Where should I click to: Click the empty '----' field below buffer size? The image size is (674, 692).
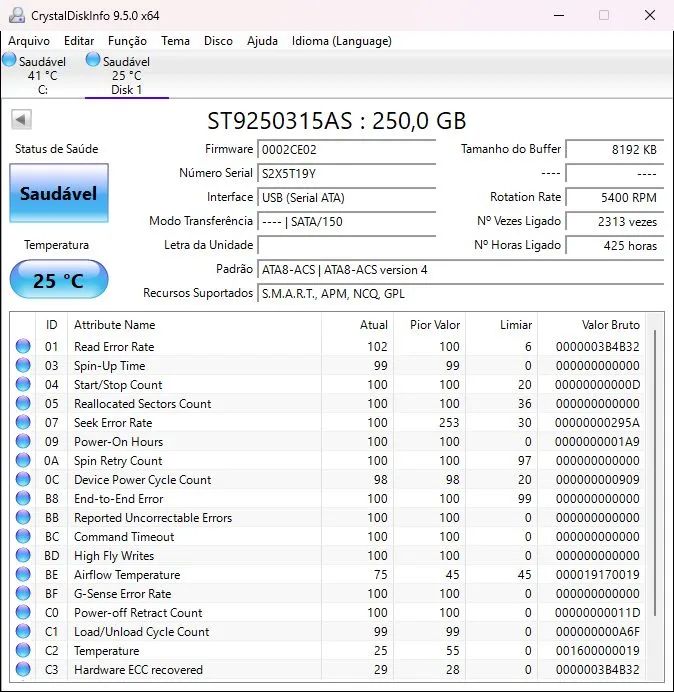[x=614, y=173]
